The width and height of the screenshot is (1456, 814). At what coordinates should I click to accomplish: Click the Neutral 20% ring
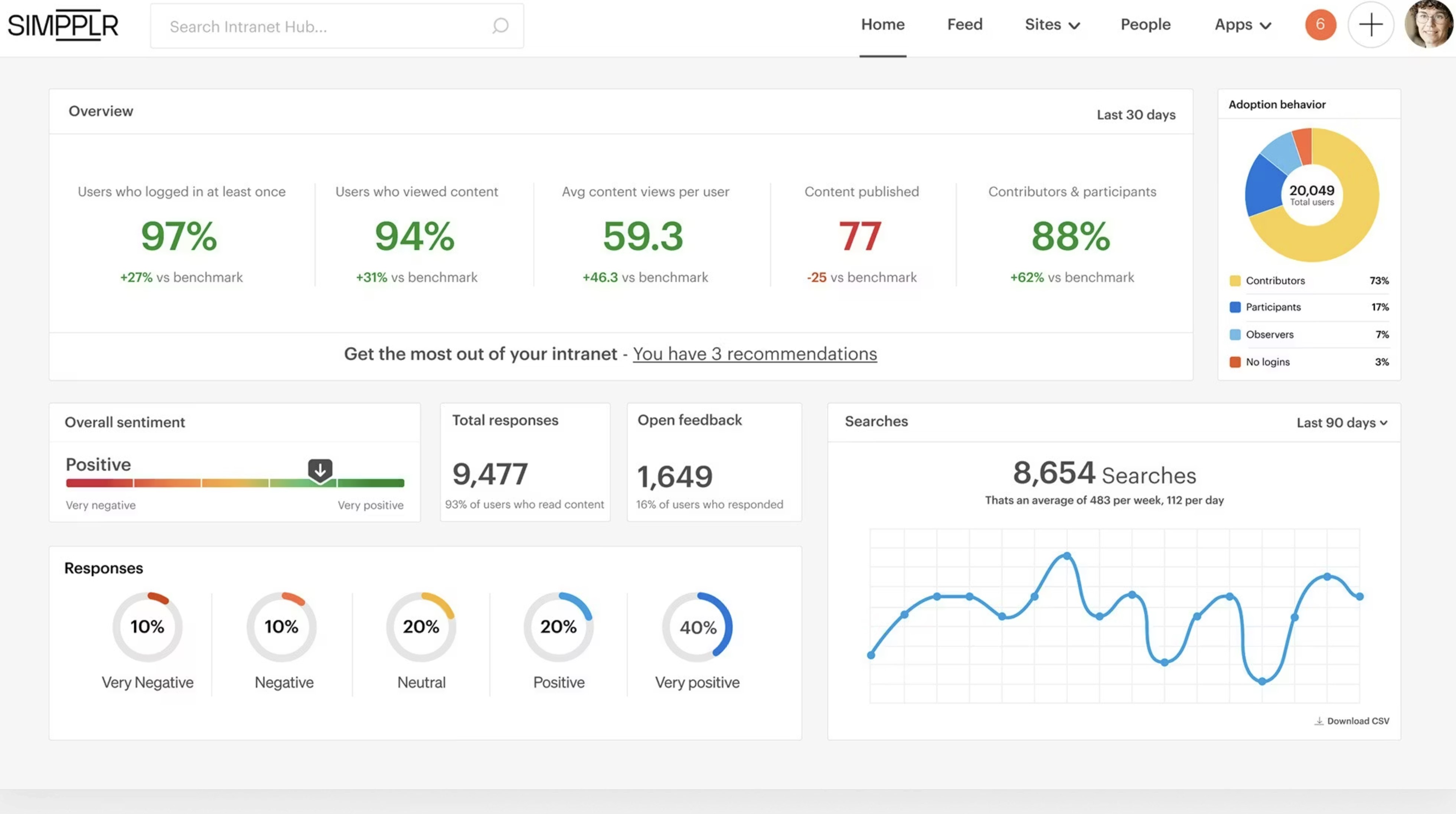tap(421, 627)
